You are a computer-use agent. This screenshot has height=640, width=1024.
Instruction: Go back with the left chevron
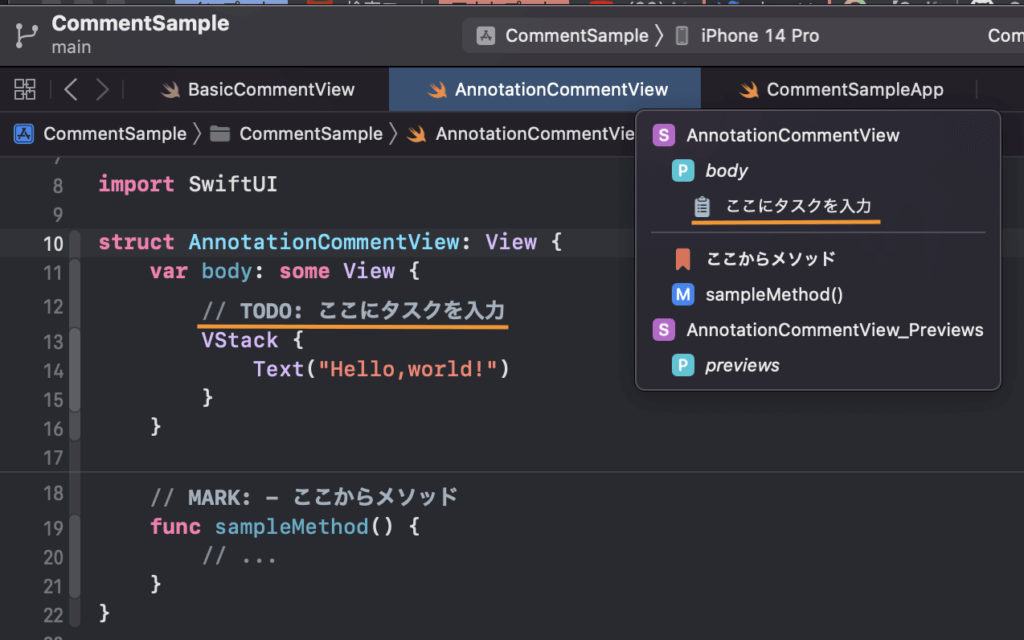pos(71,89)
